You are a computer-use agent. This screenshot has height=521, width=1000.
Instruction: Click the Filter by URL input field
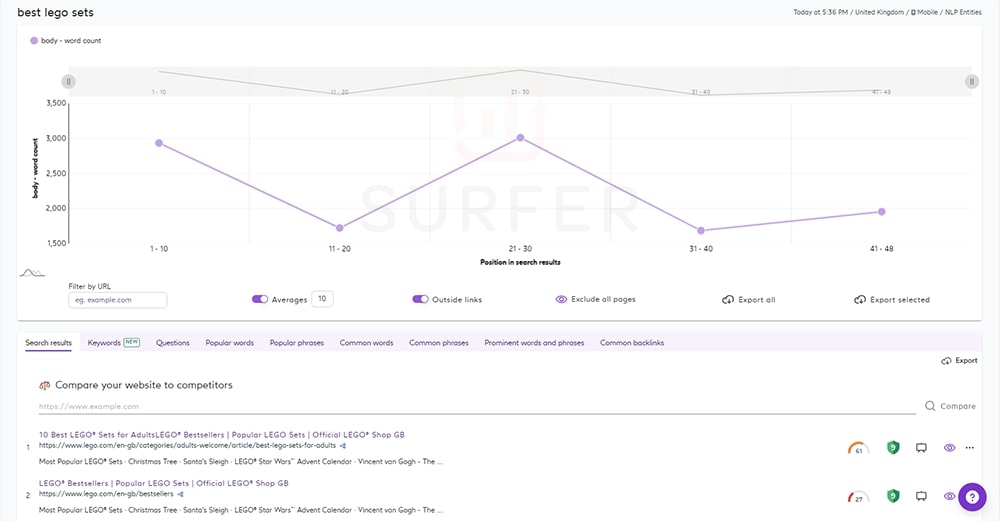click(118, 300)
